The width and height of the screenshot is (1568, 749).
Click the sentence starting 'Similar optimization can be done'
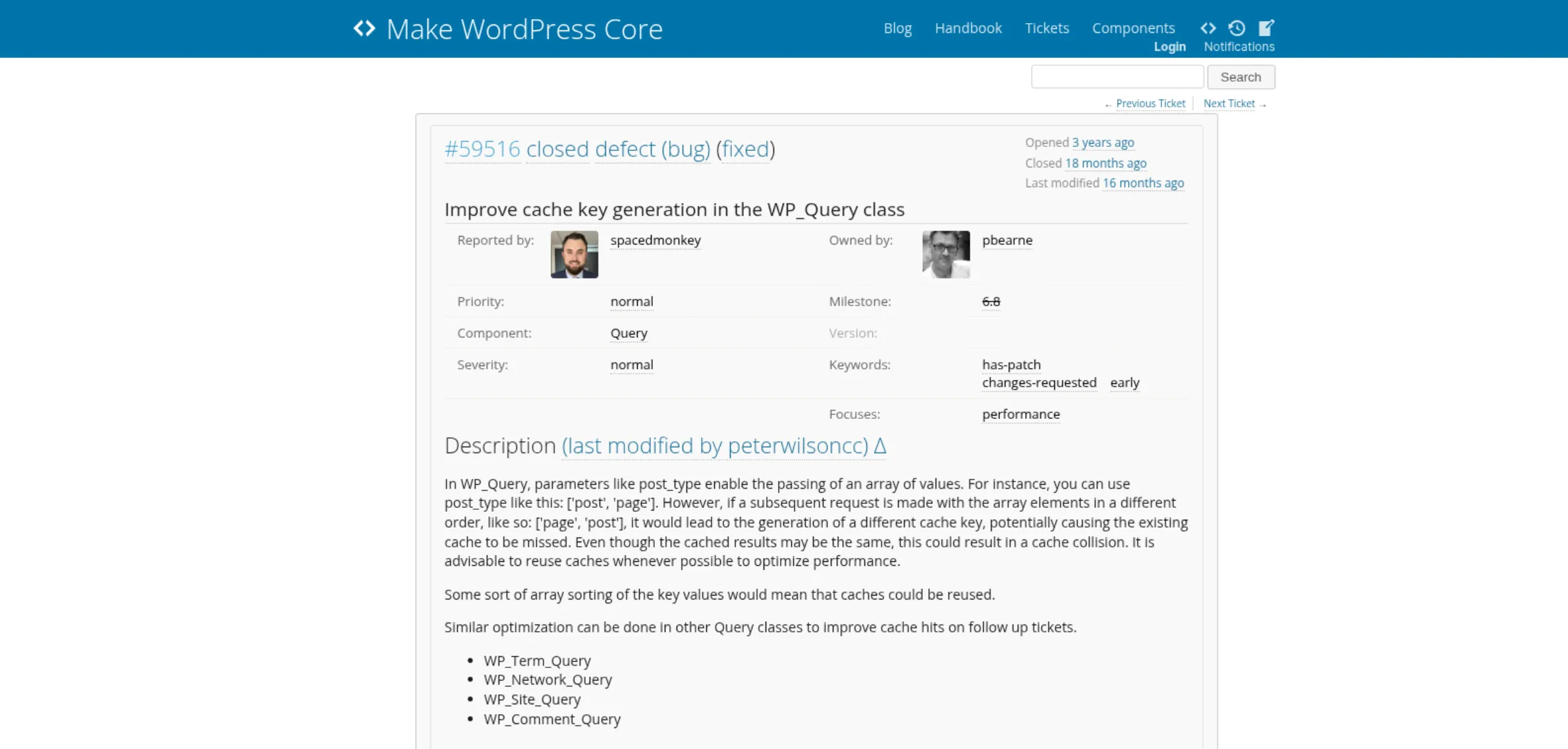pos(760,627)
